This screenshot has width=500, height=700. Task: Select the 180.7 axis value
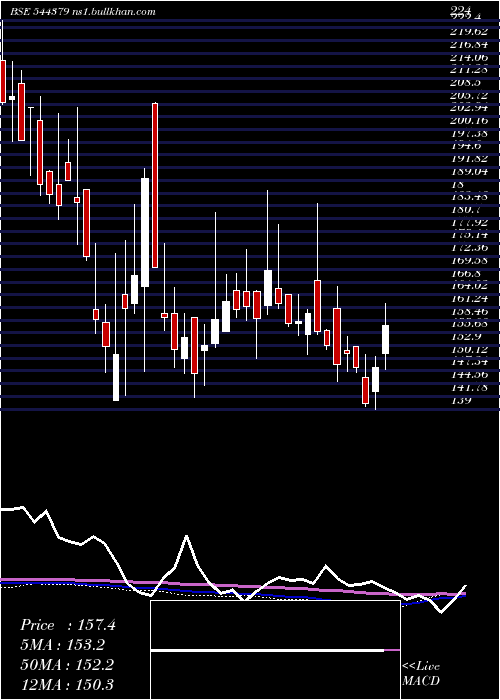click(465, 209)
